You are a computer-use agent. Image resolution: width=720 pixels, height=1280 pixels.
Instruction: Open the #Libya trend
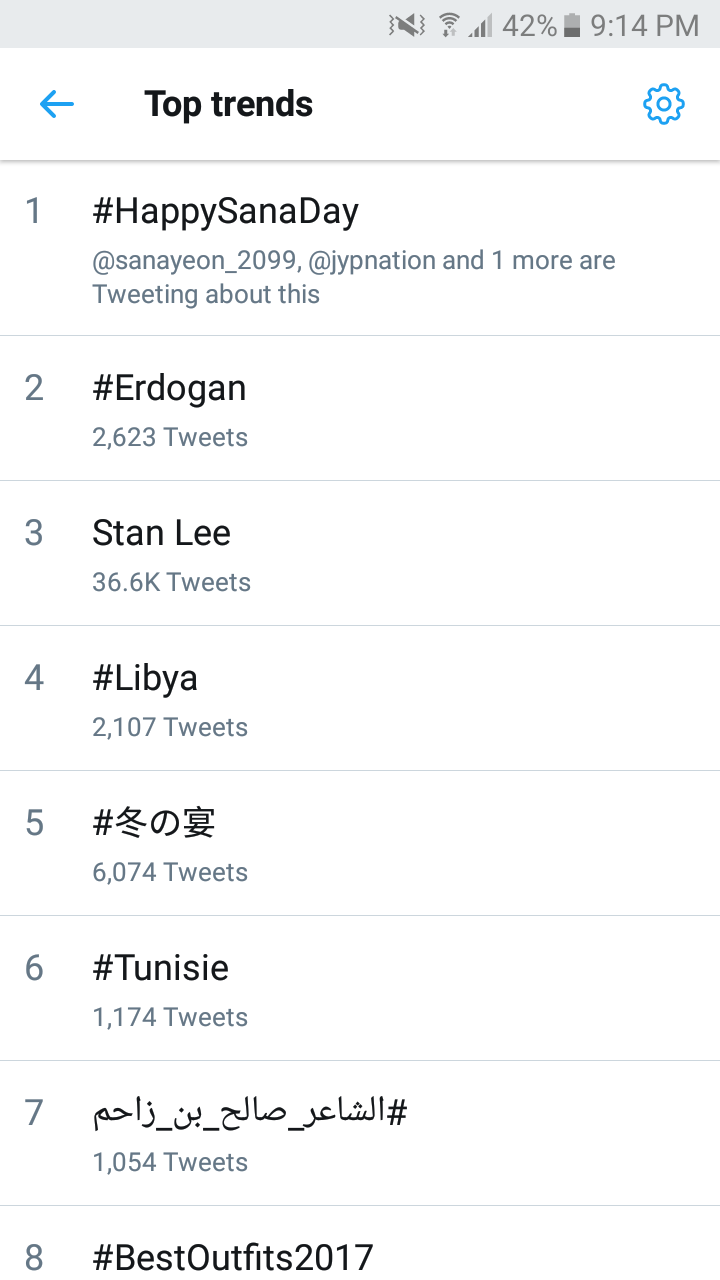click(x=145, y=678)
